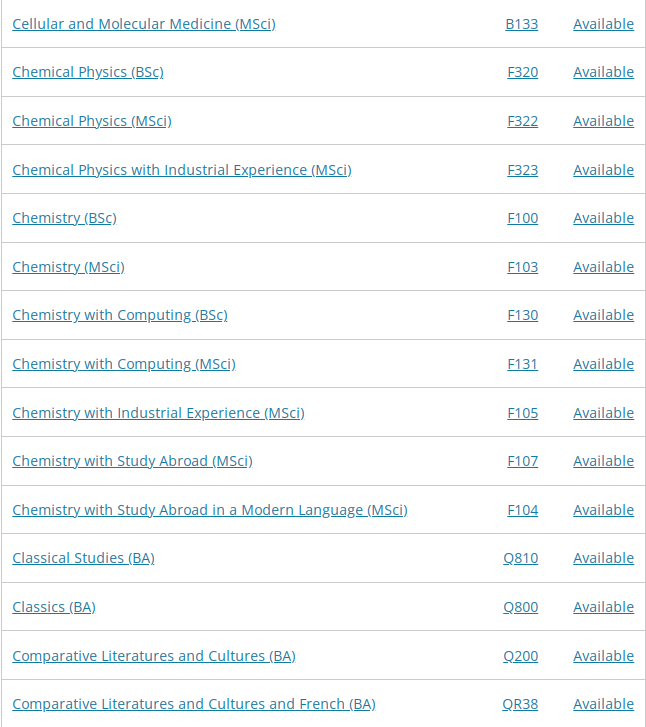Image resolution: width=646 pixels, height=727 pixels.
Task: Open Cellular and Molecular Medicine (MSci) course
Action: (x=144, y=24)
